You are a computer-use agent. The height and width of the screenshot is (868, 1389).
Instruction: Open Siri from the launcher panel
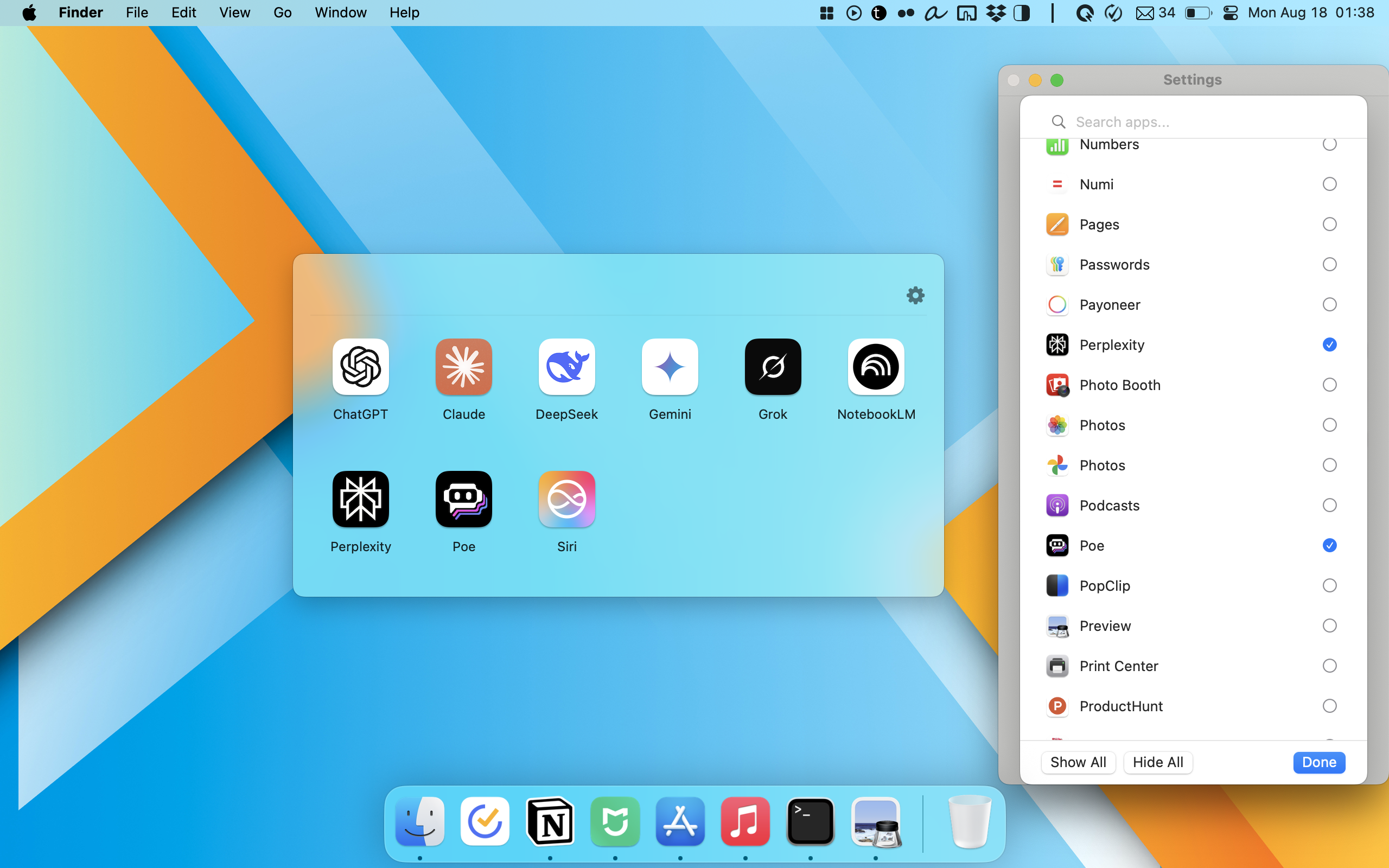tap(566, 499)
